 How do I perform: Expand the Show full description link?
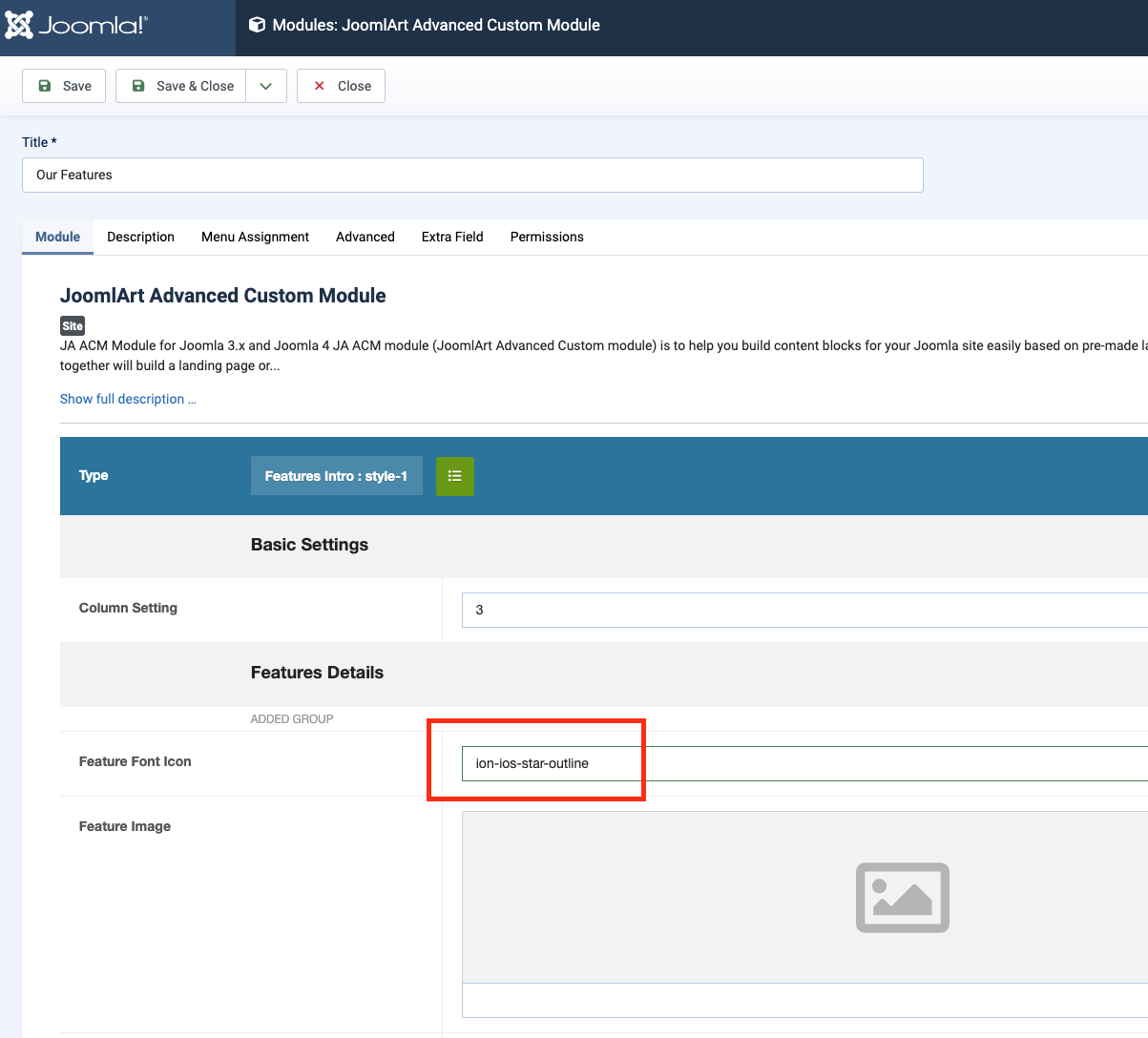(x=128, y=399)
